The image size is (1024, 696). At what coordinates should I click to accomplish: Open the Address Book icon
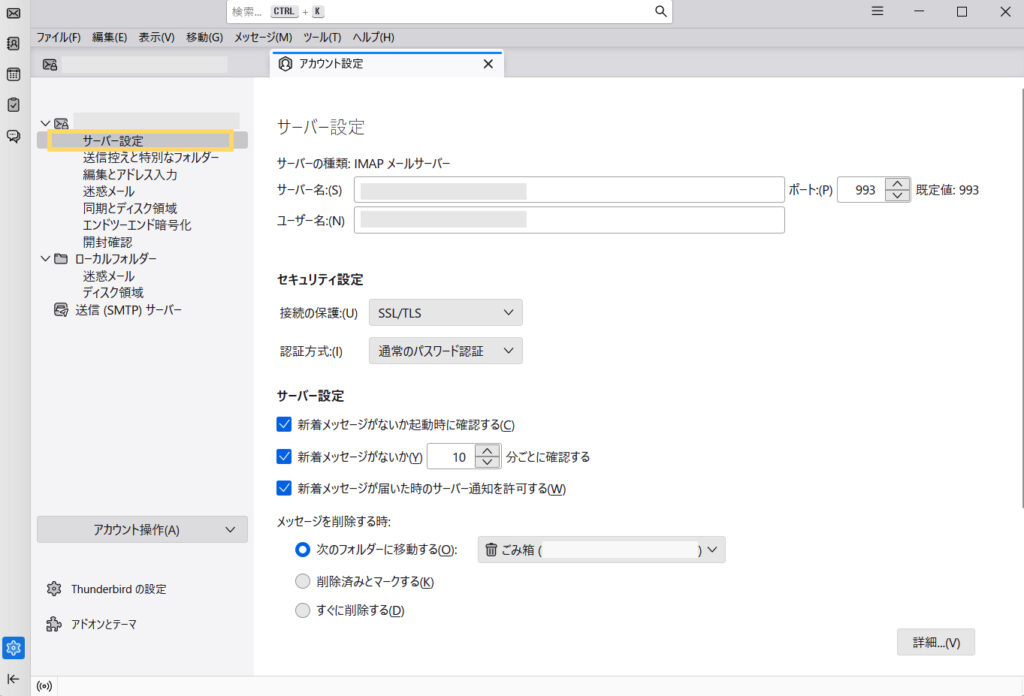tap(14, 44)
